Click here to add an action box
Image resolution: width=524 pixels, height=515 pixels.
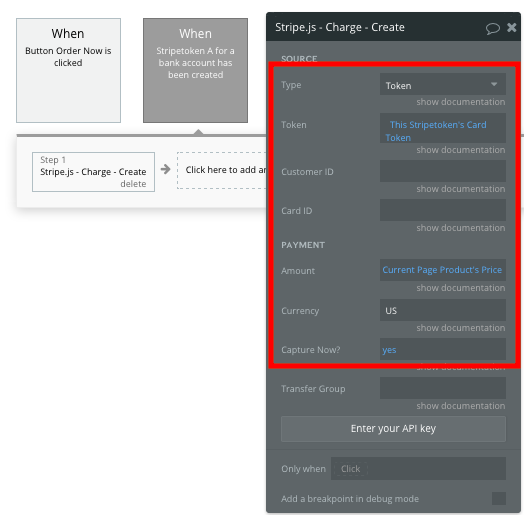tap(222, 170)
